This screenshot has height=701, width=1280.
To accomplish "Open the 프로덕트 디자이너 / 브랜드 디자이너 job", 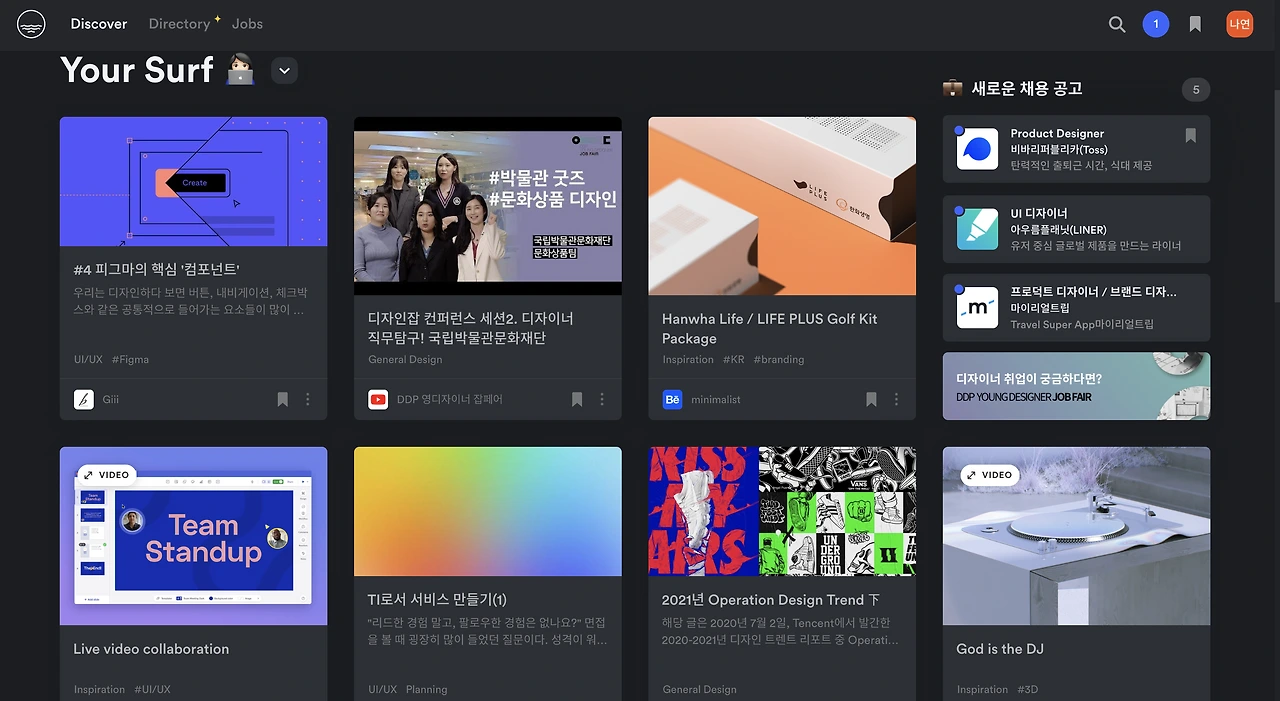I will click(x=1076, y=308).
